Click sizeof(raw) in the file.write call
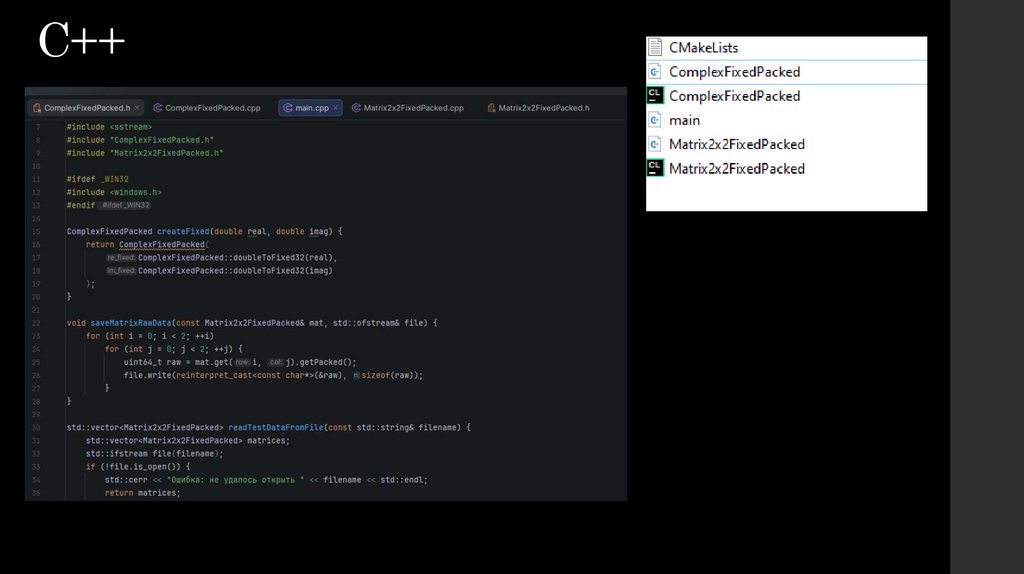The image size is (1024, 574). coord(389,375)
